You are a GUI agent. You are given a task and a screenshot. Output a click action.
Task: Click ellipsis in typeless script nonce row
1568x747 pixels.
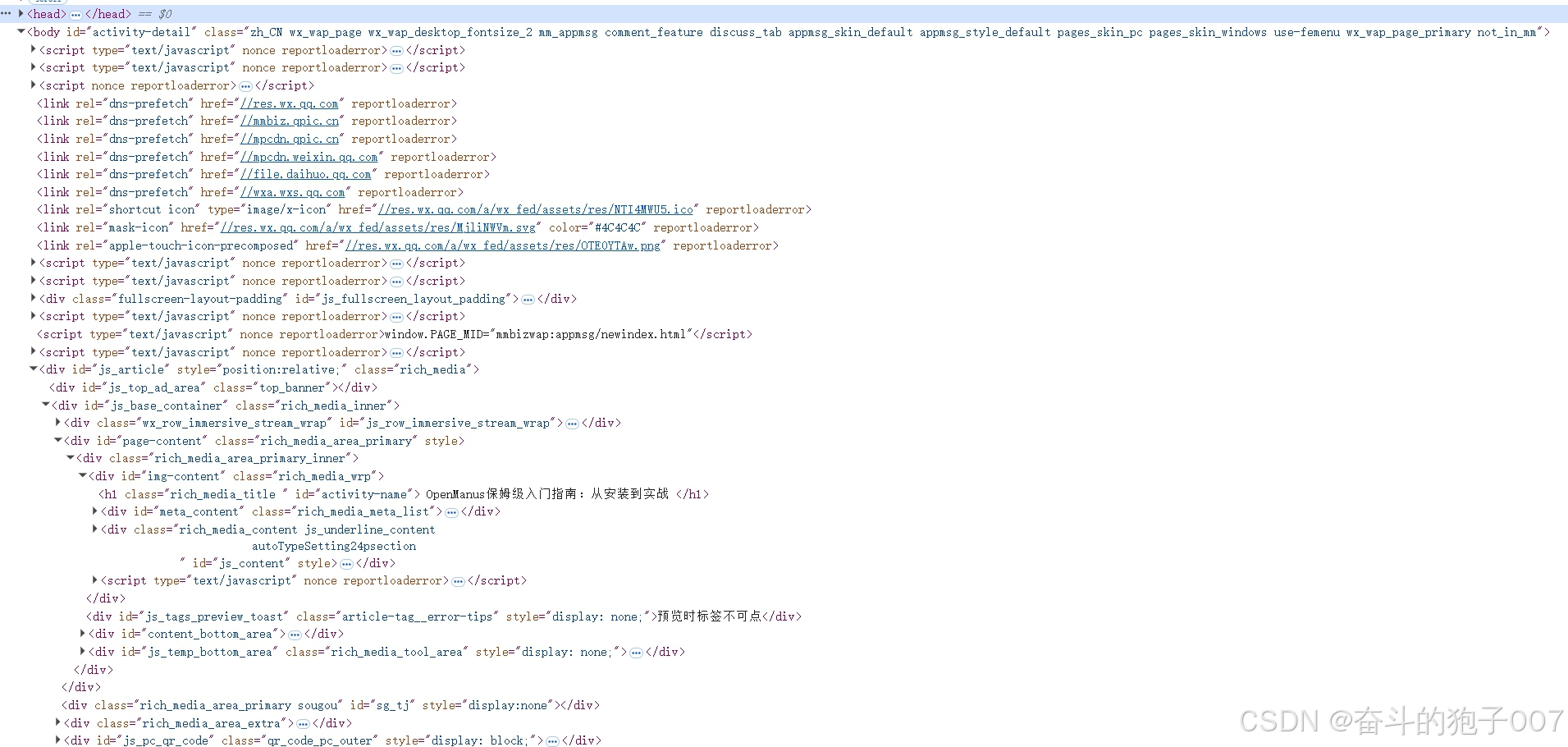(245, 85)
